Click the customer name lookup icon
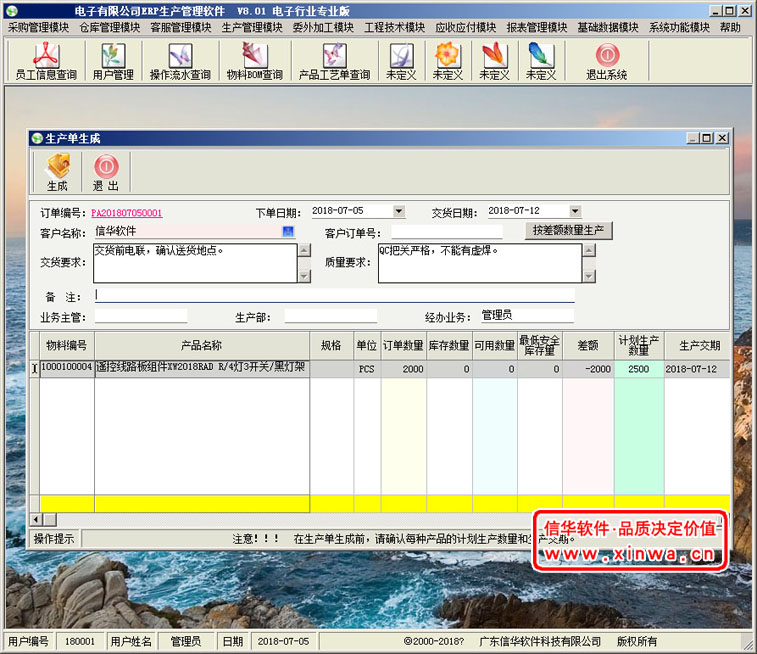 [x=288, y=232]
